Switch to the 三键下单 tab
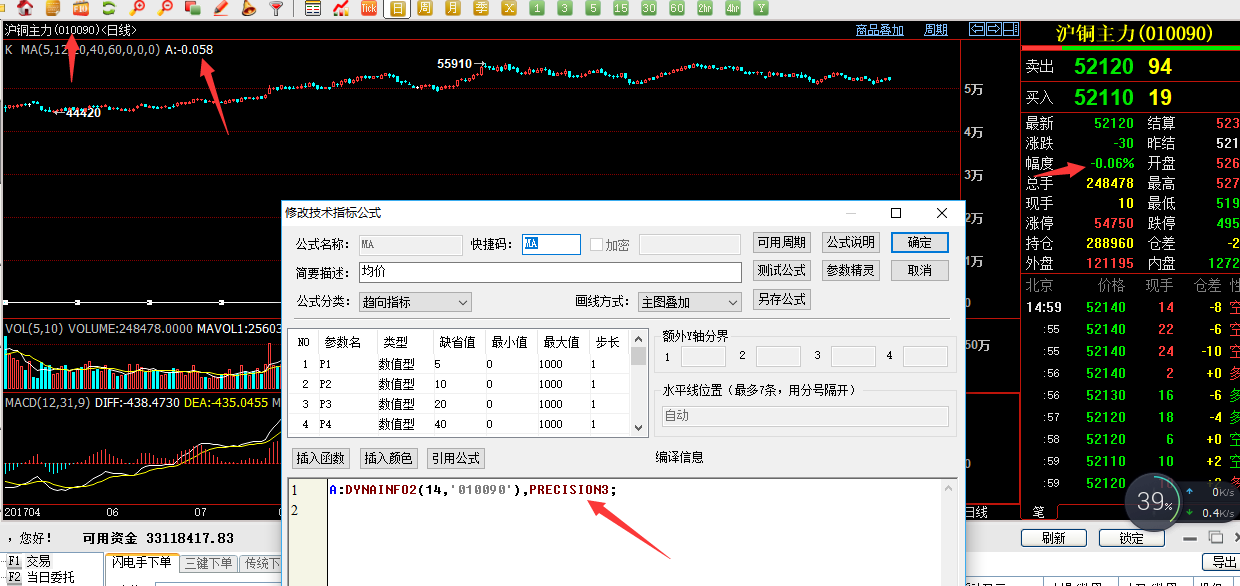Image resolution: width=1240 pixels, height=586 pixels. (208, 562)
